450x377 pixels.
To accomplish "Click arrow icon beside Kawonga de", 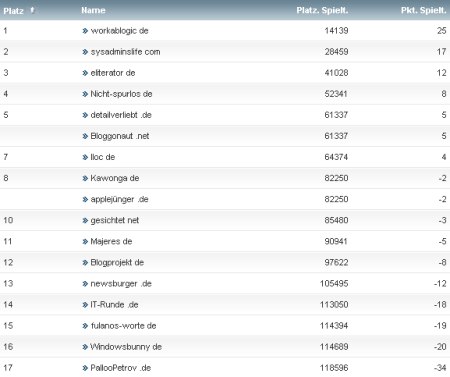I will click(85, 178).
